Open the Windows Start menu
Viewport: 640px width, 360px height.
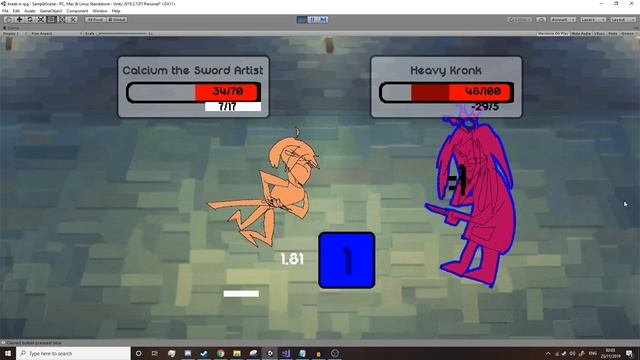(x=8, y=353)
